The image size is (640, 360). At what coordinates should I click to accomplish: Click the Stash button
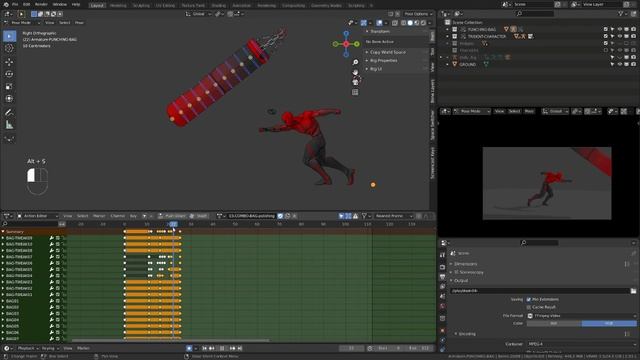click(198, 216)
